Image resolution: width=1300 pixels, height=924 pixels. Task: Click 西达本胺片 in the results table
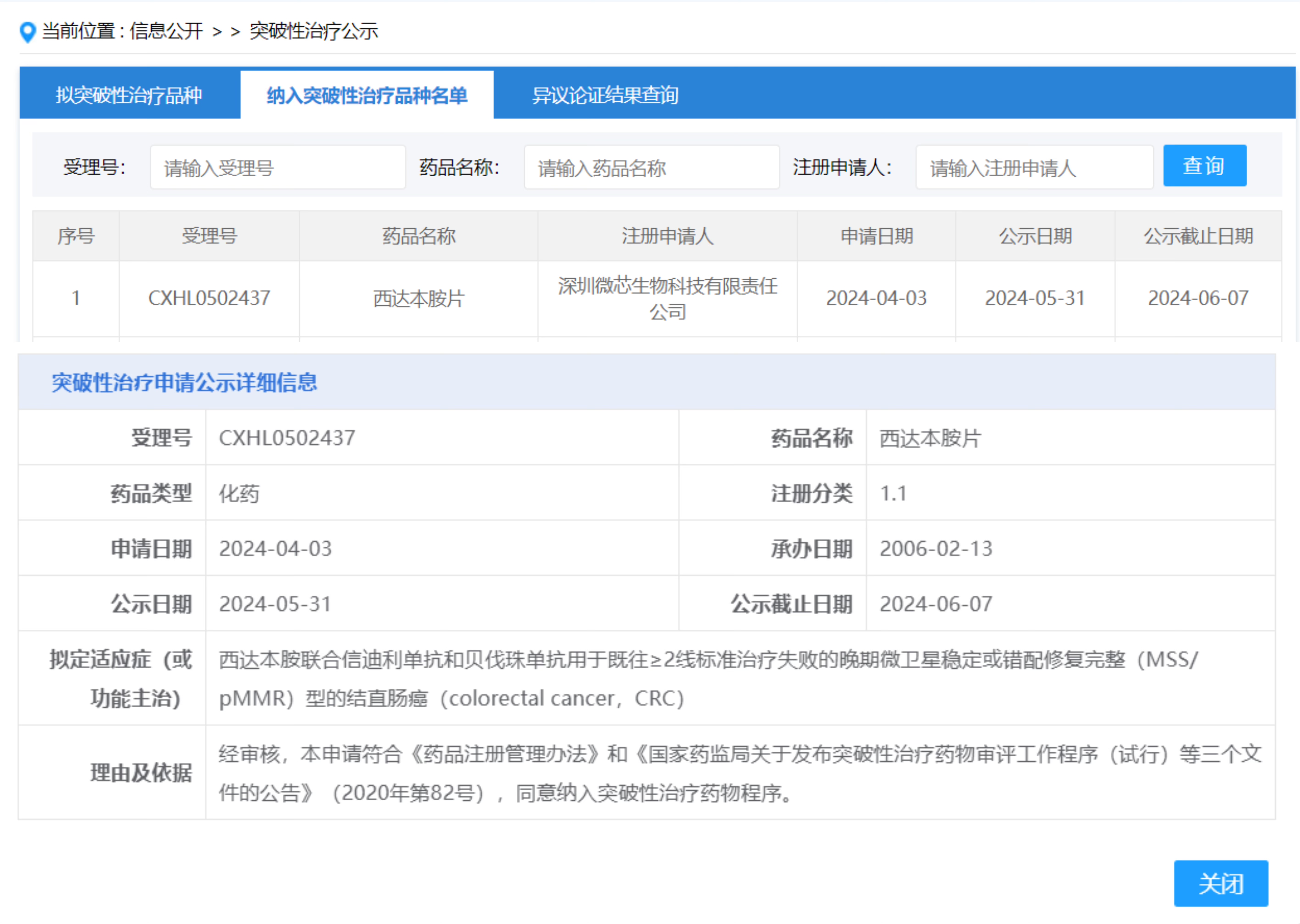coord(418,298)
